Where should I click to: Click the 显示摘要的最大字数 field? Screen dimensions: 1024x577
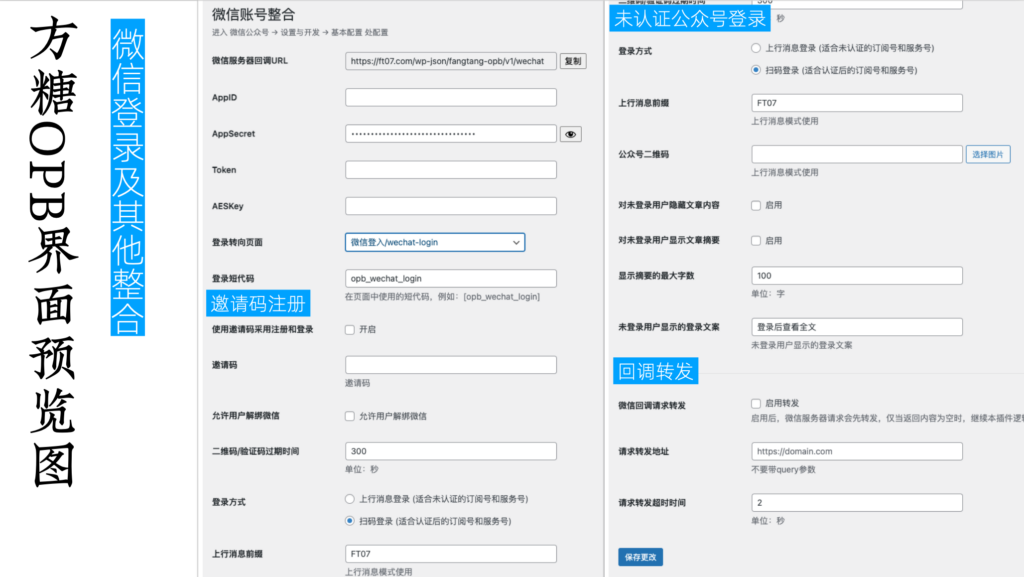(856, 275)
